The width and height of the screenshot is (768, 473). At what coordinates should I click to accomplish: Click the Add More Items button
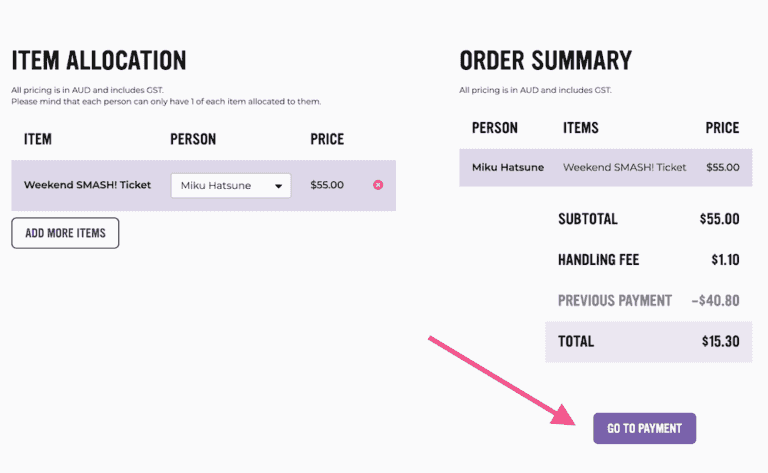pos(65,233)
